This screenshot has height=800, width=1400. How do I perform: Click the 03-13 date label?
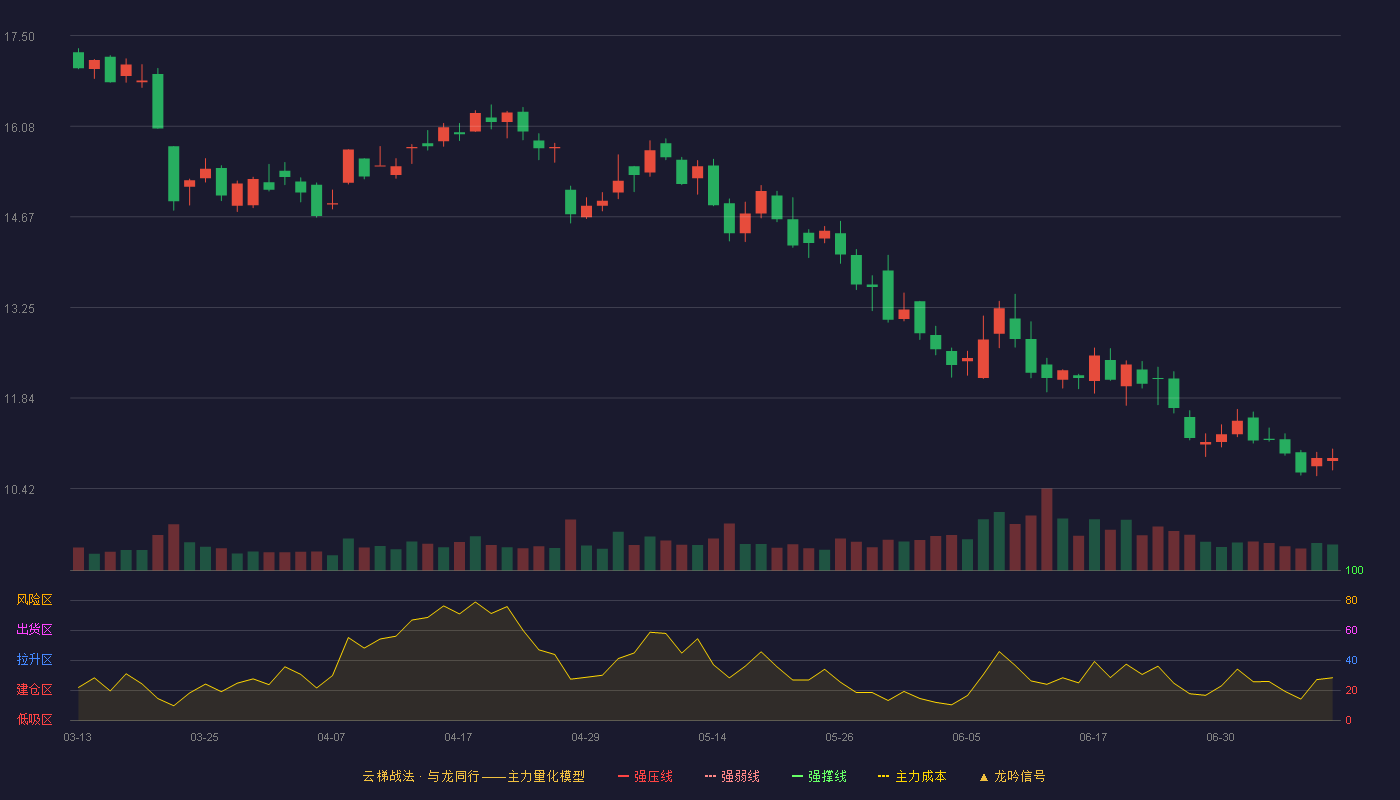click(78, 737)
